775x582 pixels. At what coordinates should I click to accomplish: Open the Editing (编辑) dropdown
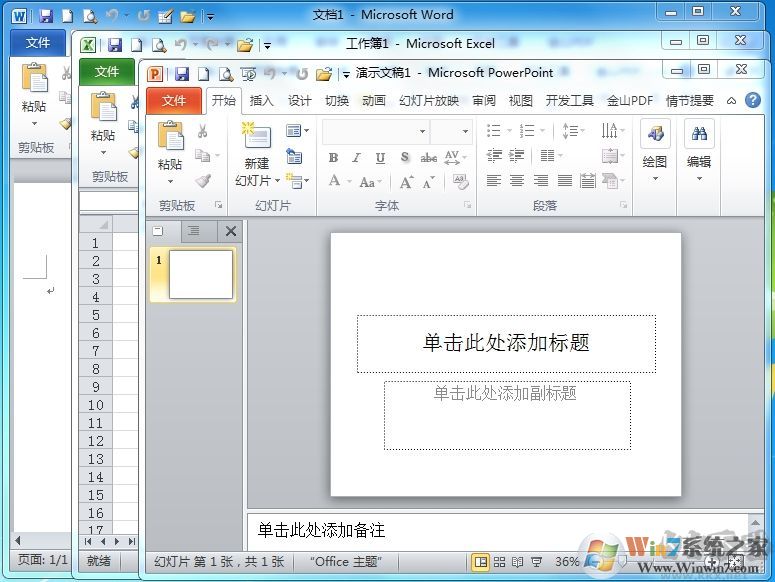699,179
